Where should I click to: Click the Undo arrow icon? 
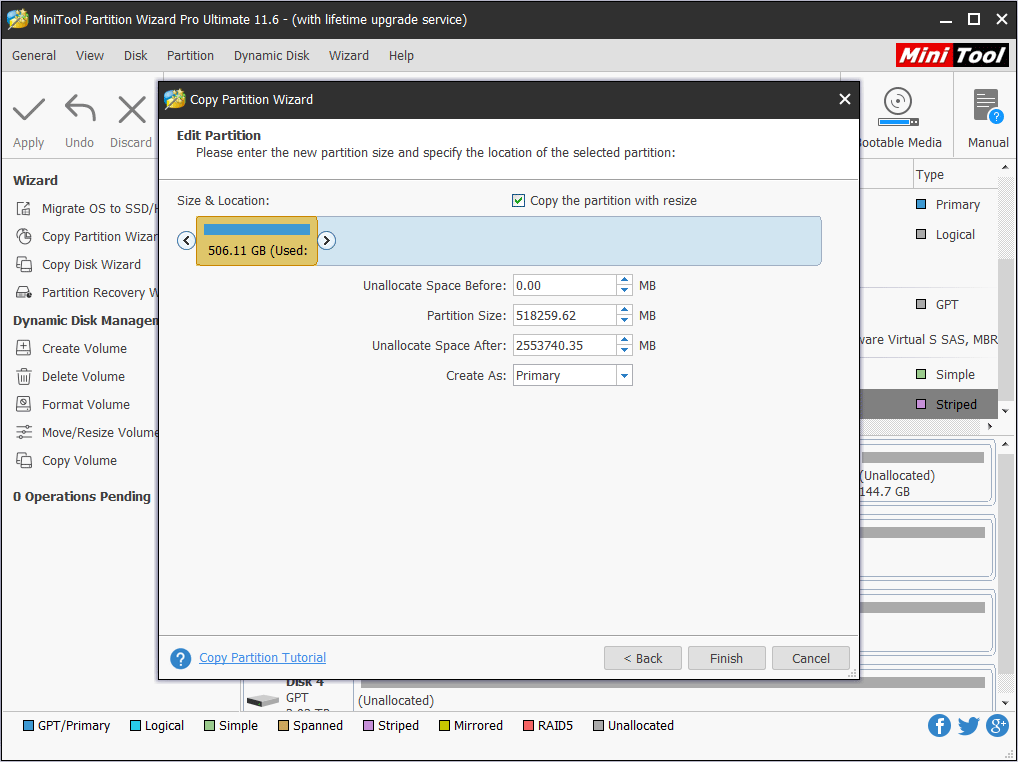(80, 109)
